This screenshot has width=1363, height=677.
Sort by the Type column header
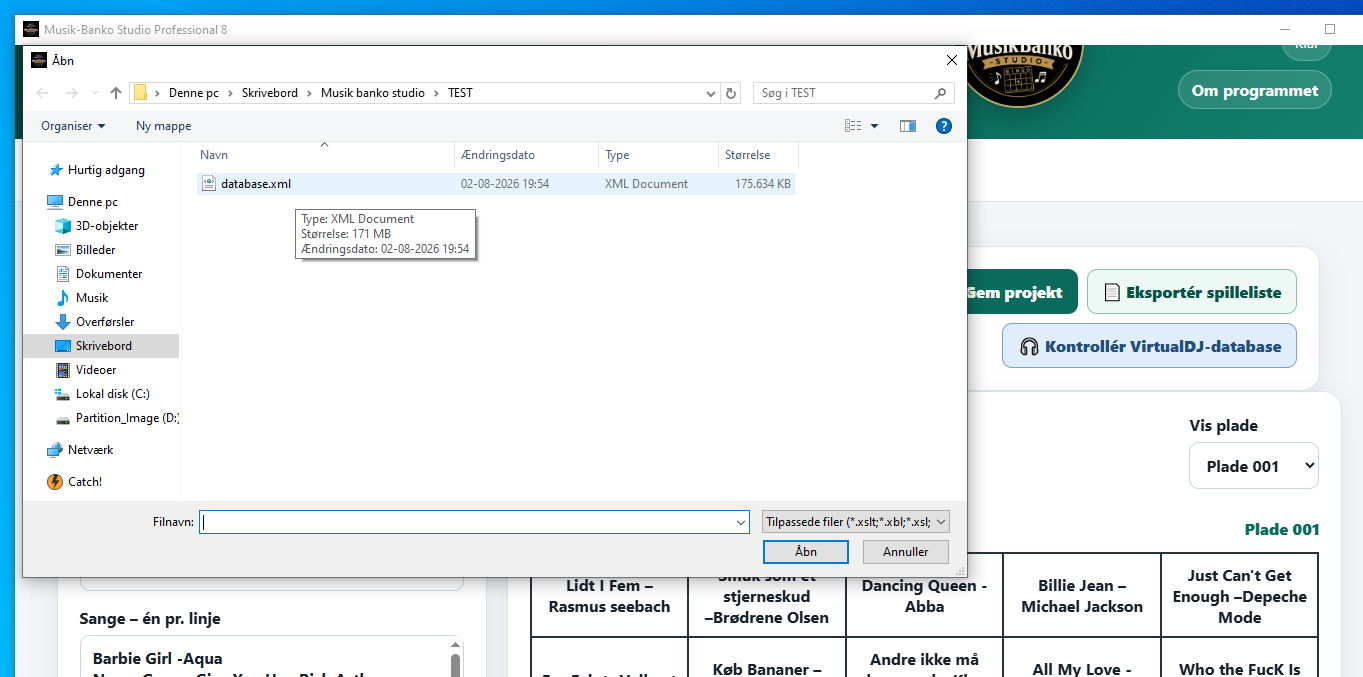click(x=658, y=155)
